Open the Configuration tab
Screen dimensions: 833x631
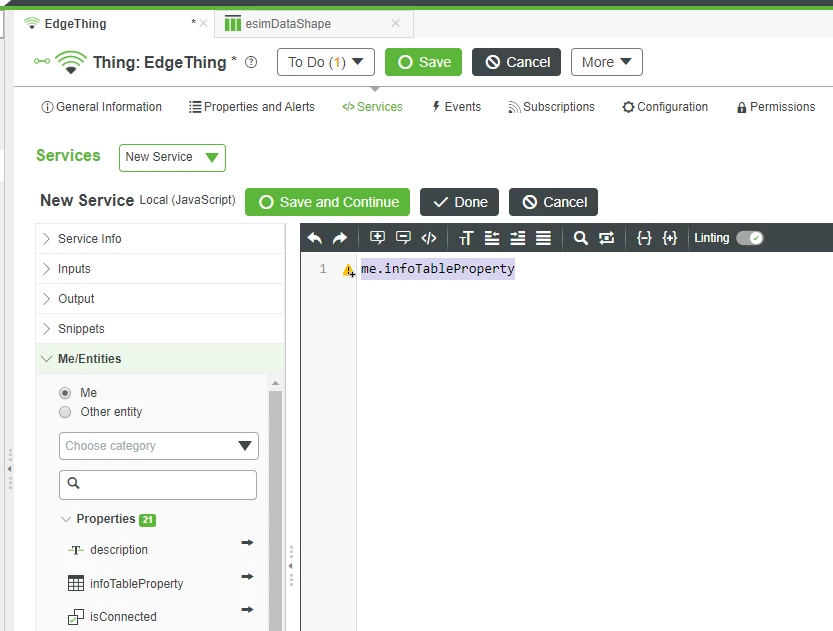click(665, 107)
